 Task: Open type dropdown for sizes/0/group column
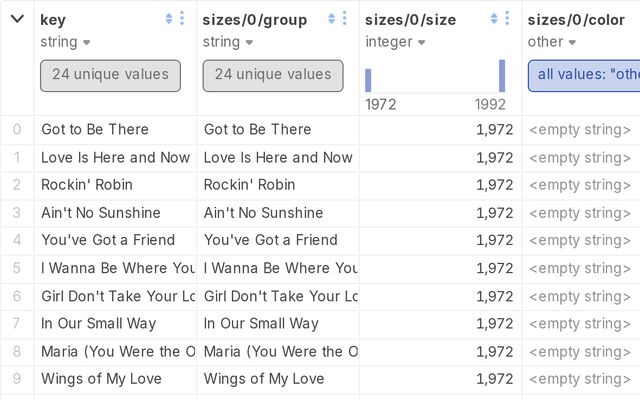click(x=228, y=42)
